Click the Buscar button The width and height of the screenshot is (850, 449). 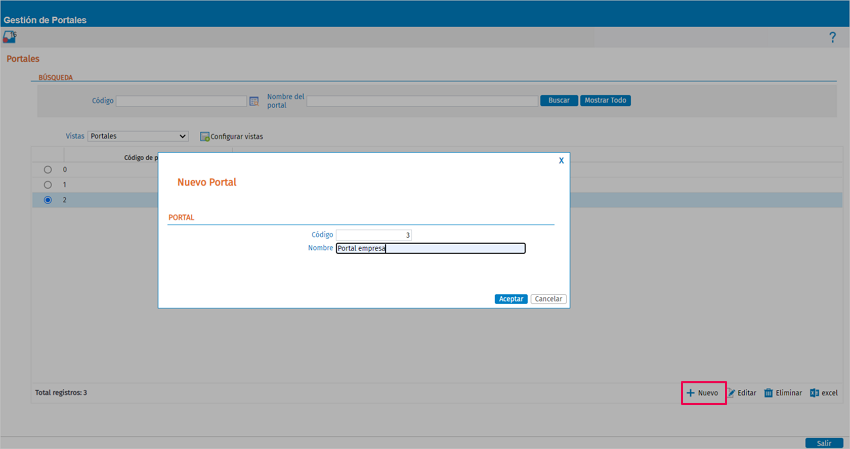(x=559, y=100)
